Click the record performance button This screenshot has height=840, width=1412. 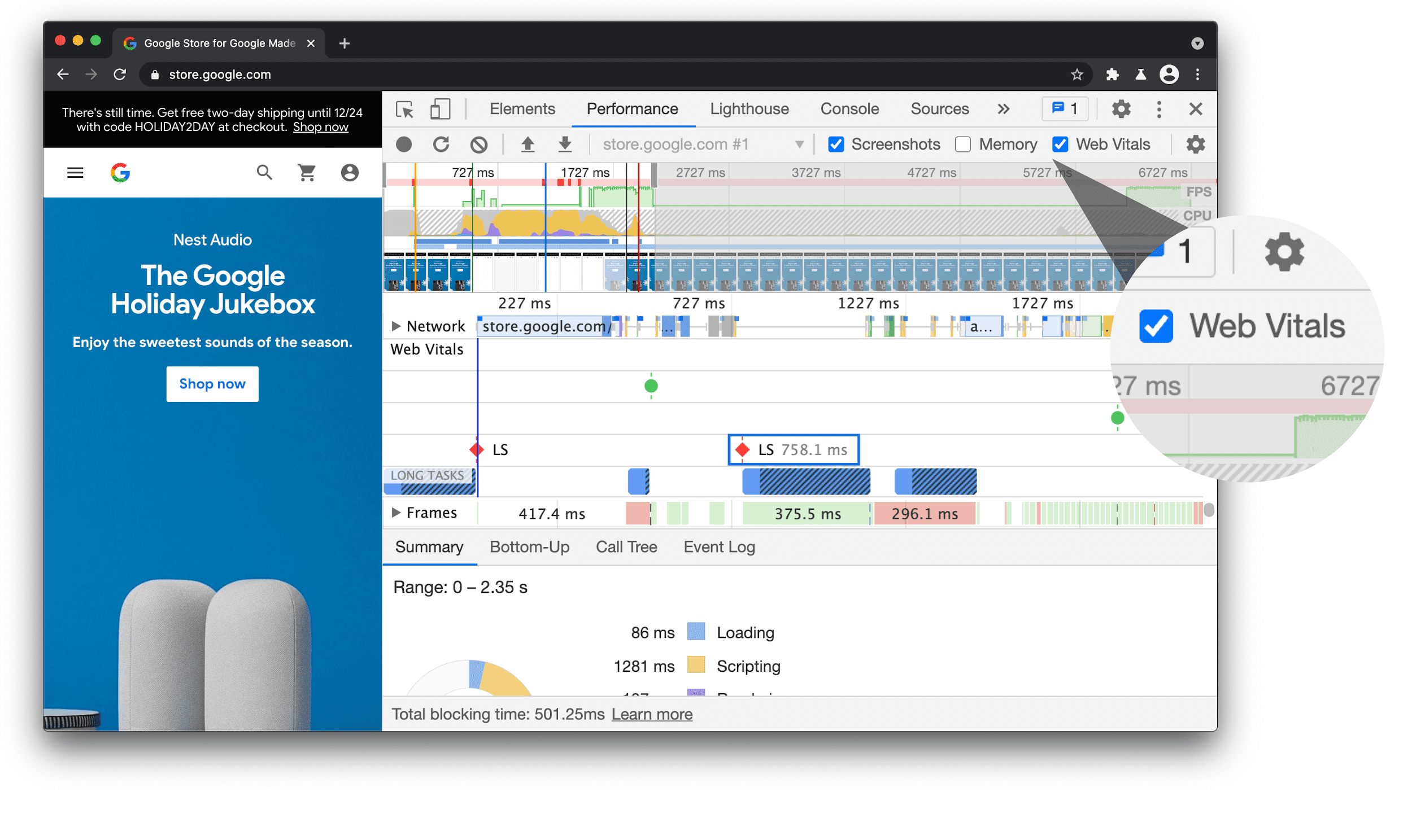[x=404, y=143]
